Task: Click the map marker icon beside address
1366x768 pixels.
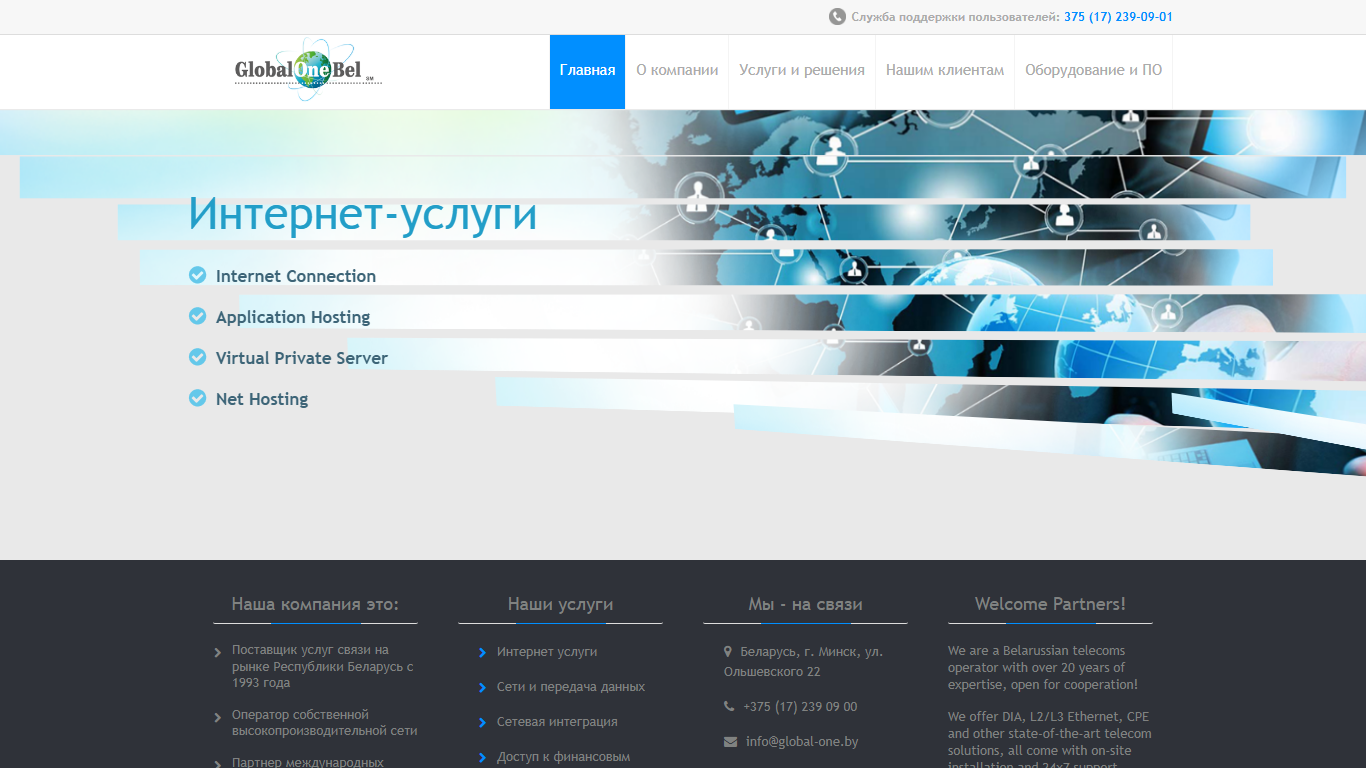Action: point(728,651)
